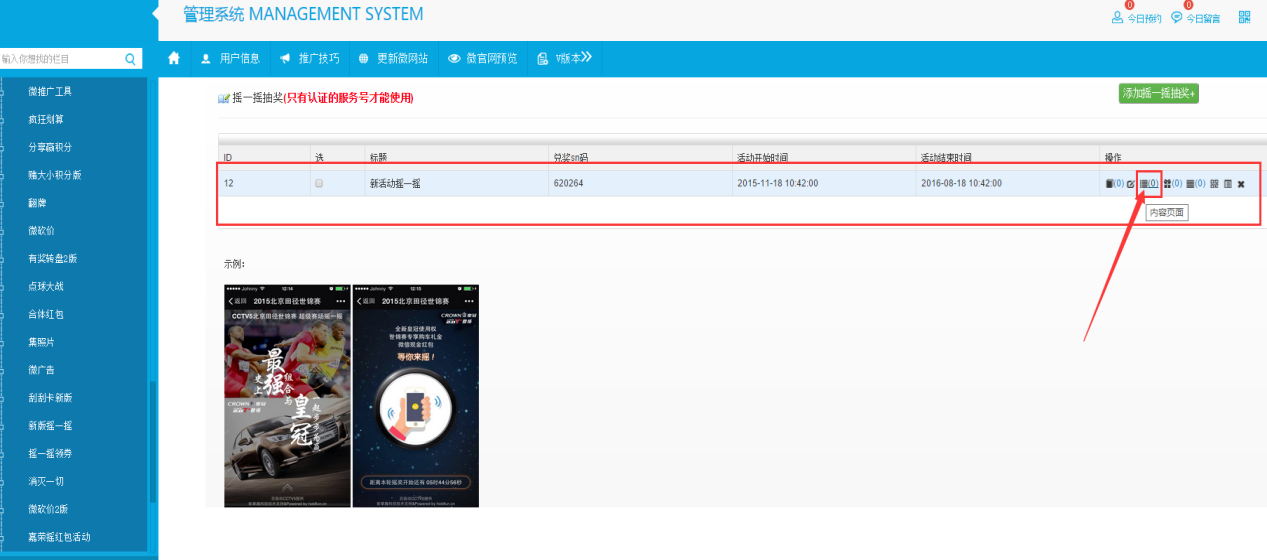Click the edit pencil icon in row 12

1130,184
